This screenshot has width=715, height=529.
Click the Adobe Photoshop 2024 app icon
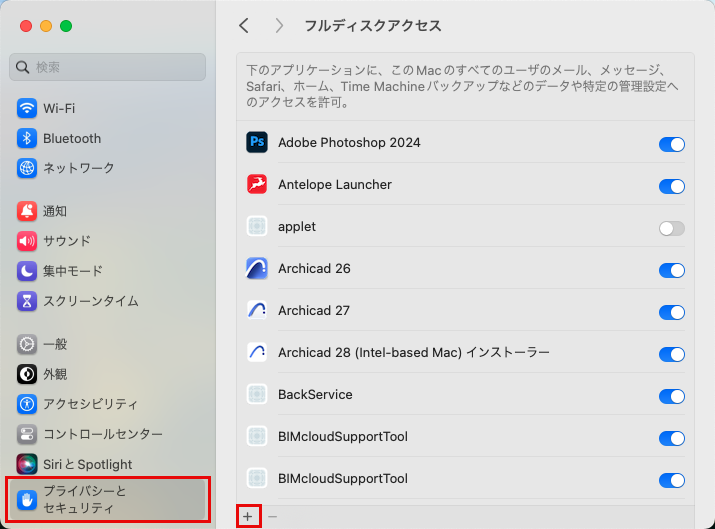pyautogui.click(x=257, y=142)
